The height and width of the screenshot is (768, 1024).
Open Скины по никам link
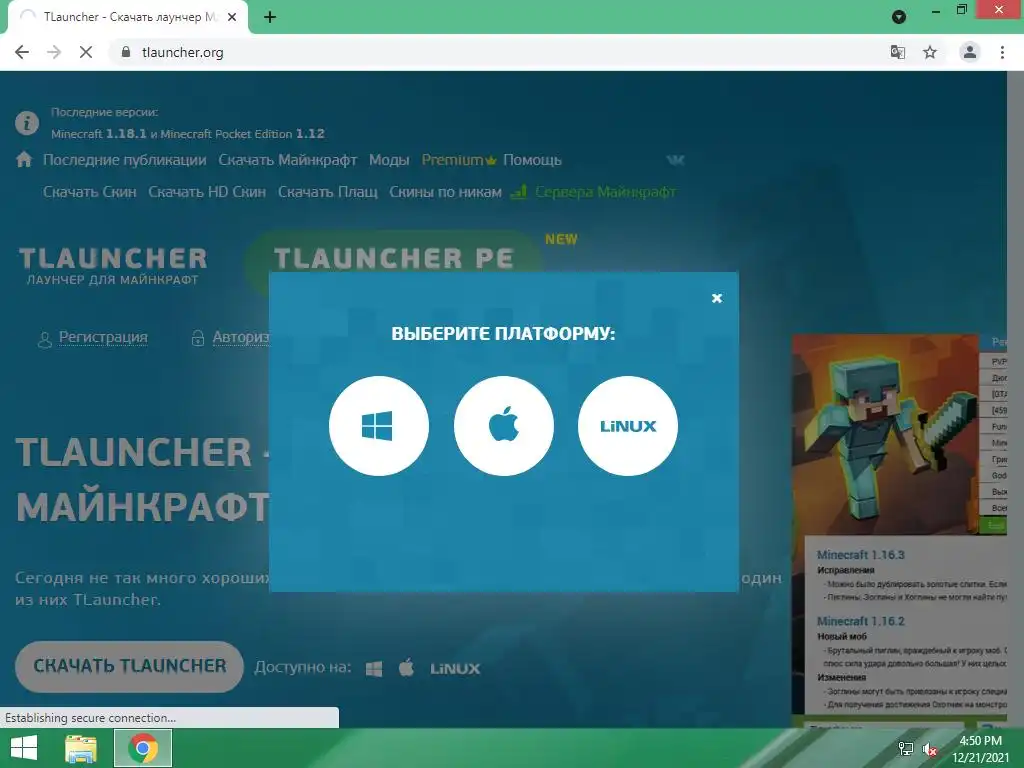(x=445, y=192)
